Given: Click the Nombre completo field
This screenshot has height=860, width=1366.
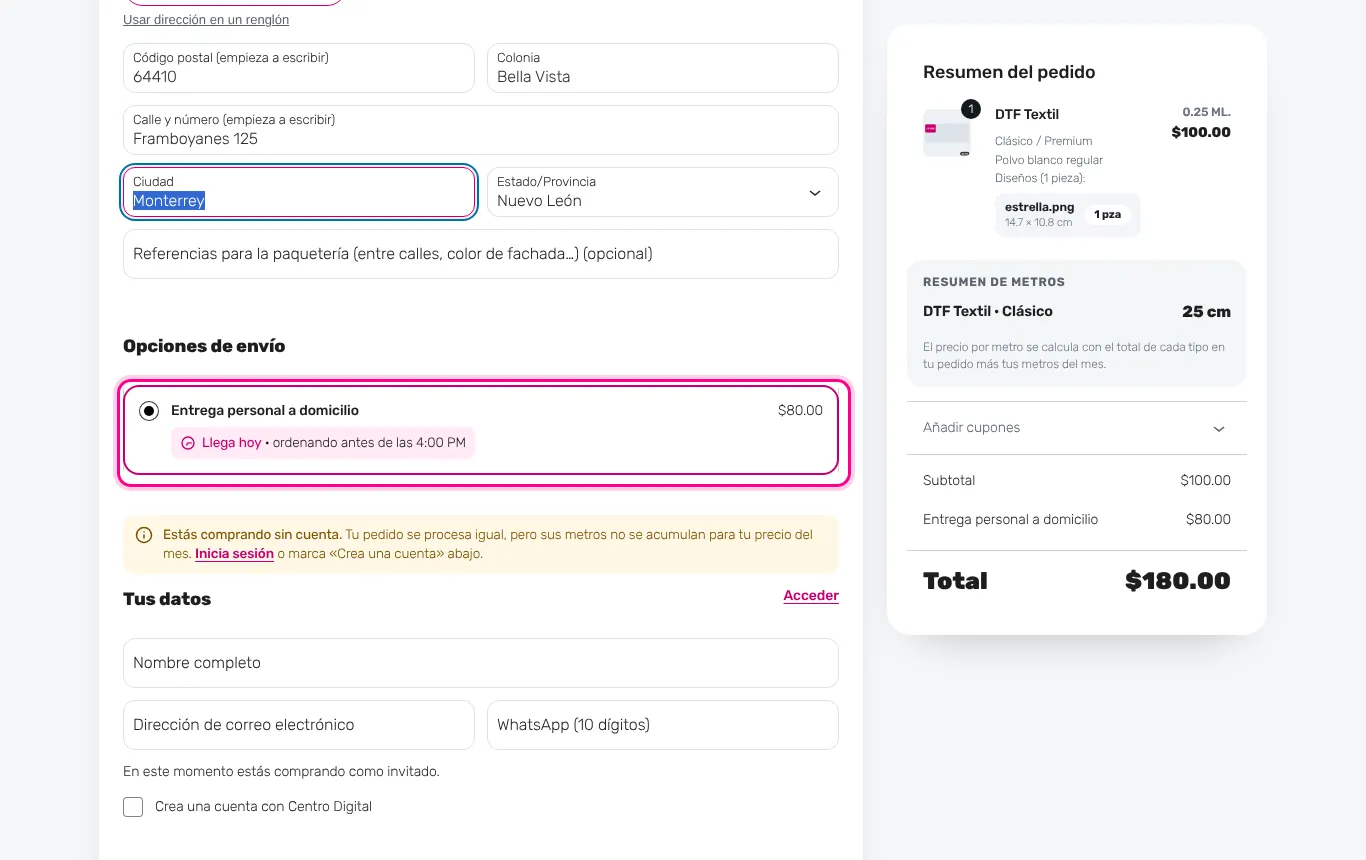Looking at the screenshot, I should pos(480,663).
